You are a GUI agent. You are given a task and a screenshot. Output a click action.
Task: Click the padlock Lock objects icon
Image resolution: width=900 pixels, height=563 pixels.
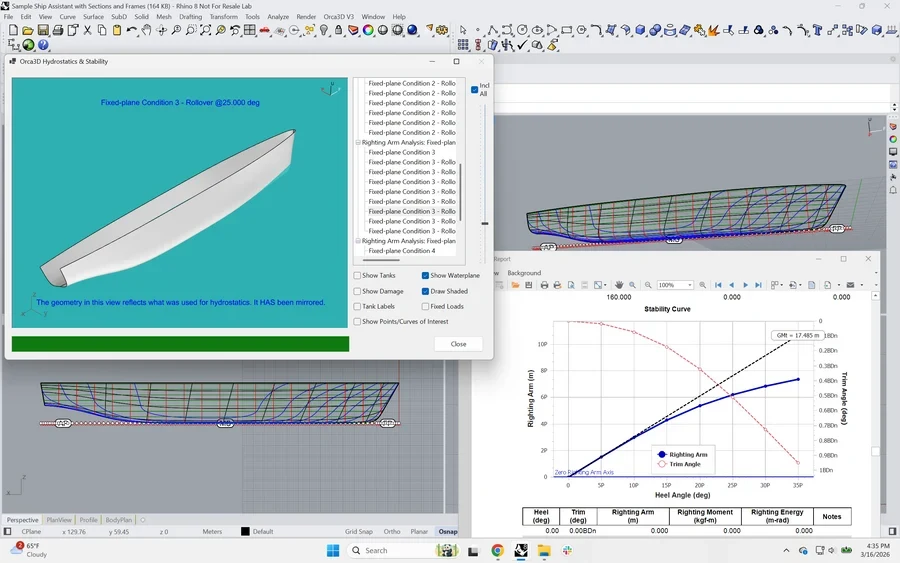tap(339, 30)
